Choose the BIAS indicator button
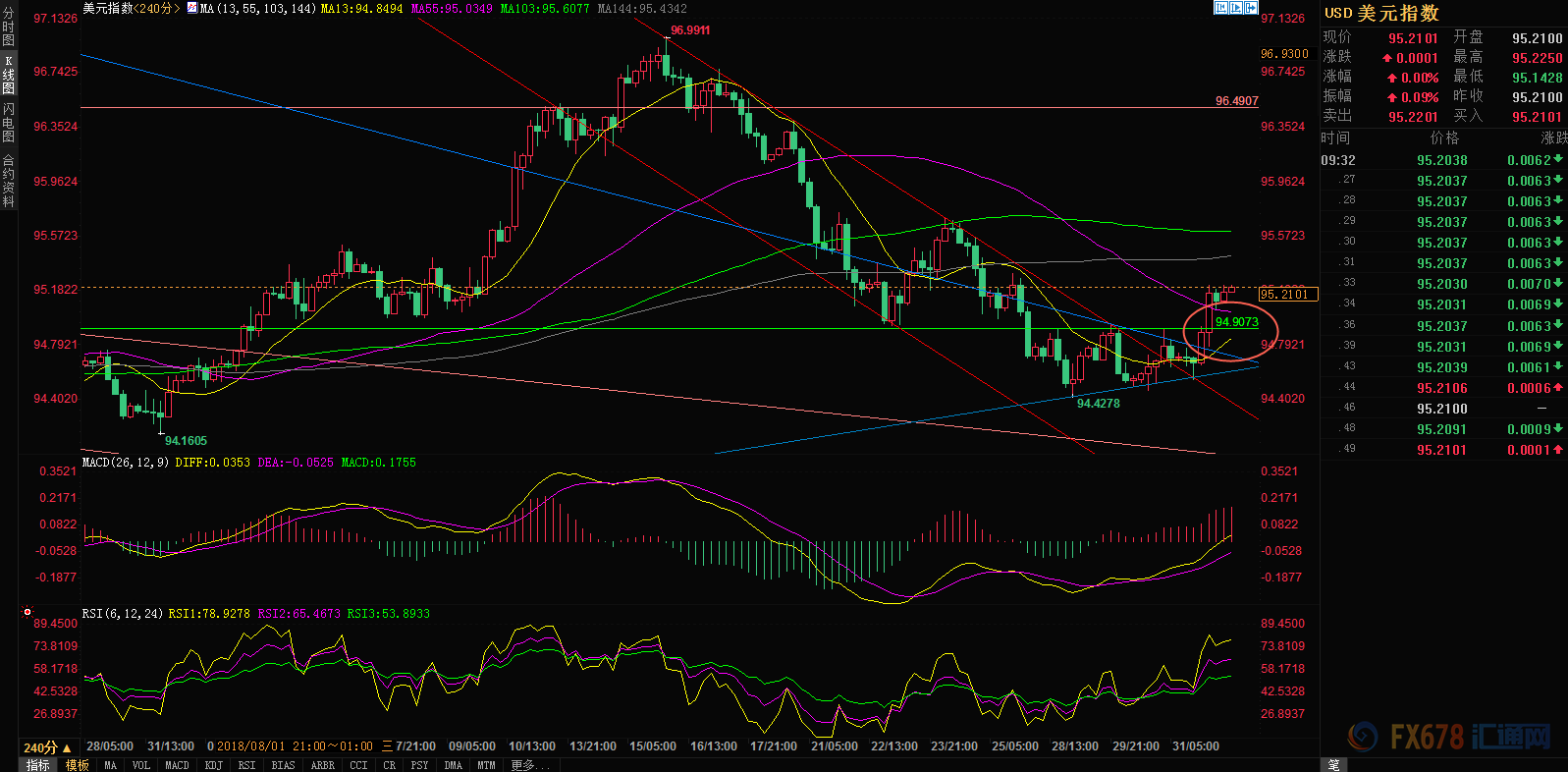The image size is (1568, 772). 283,765
